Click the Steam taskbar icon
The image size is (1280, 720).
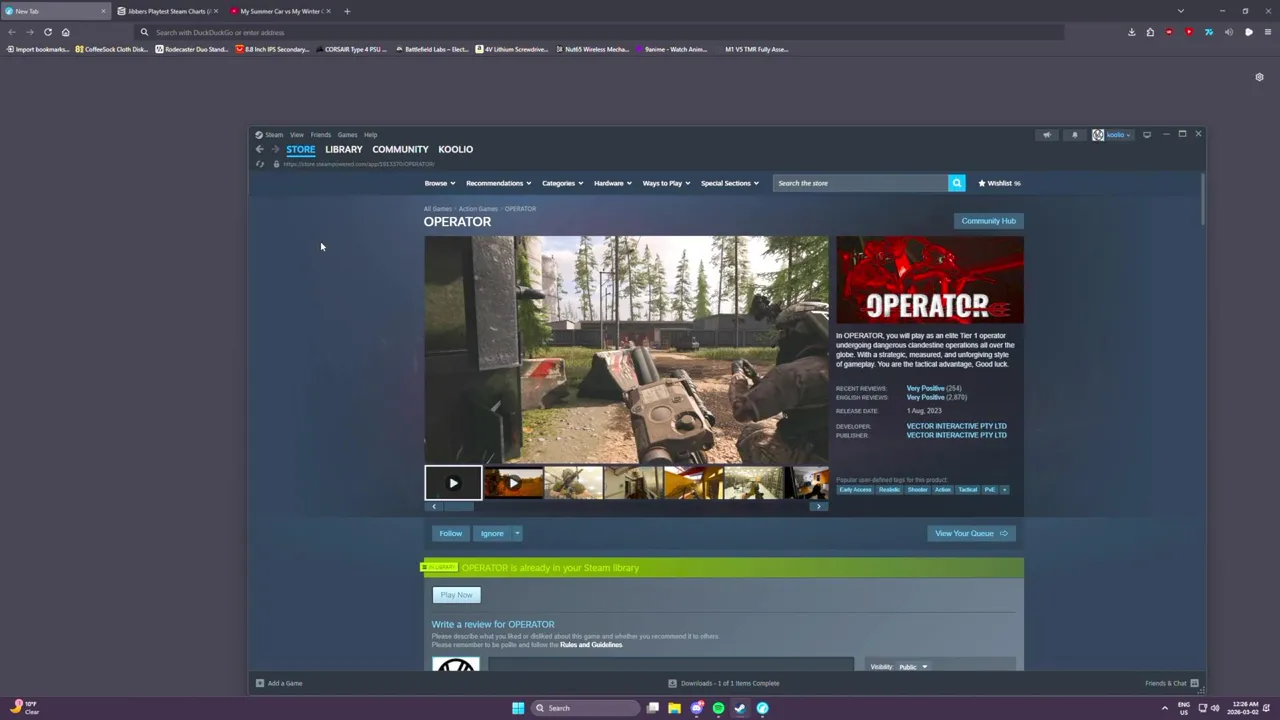(740, 708)
